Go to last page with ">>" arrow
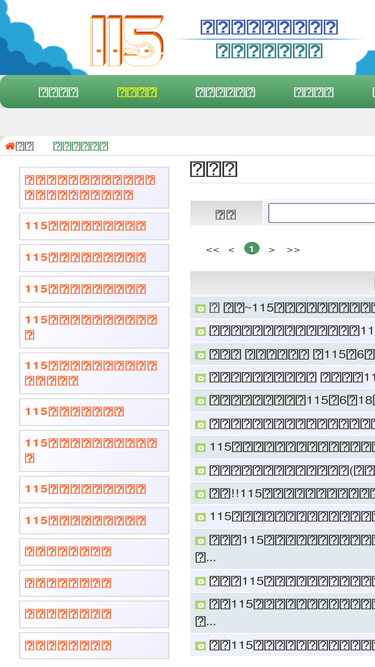The image size is (375, 667). coord(293,250)
